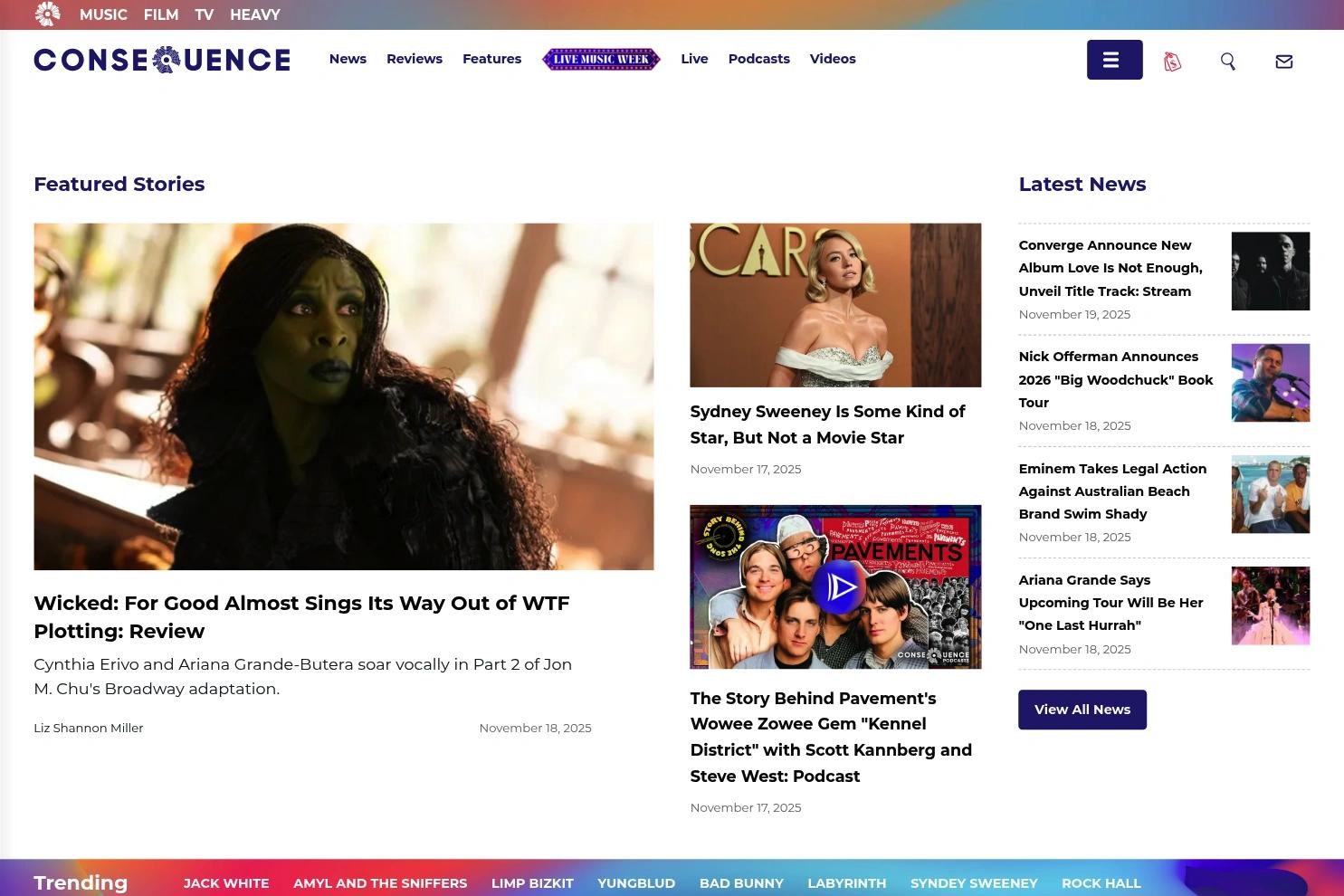Viewport: 1344px width, 896px height.
Task: Click the date under the Converge story
Action: point(1074,315)
